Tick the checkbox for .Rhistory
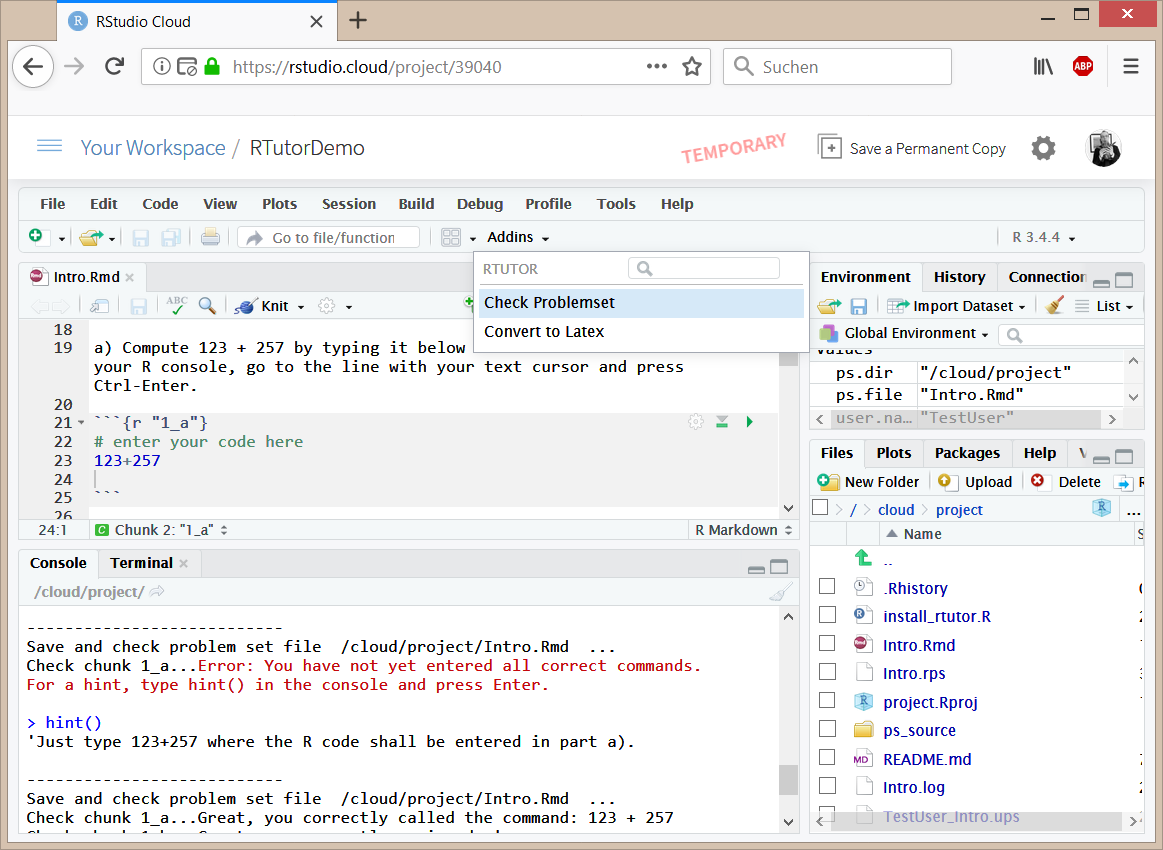 point(827,587)
